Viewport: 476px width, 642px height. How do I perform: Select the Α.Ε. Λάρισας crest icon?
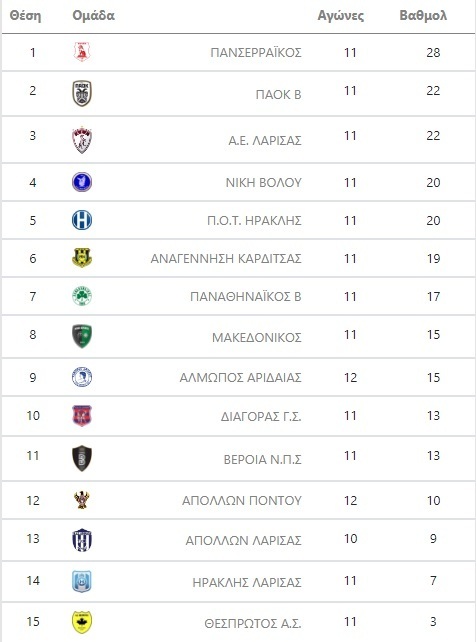(82, 140)
